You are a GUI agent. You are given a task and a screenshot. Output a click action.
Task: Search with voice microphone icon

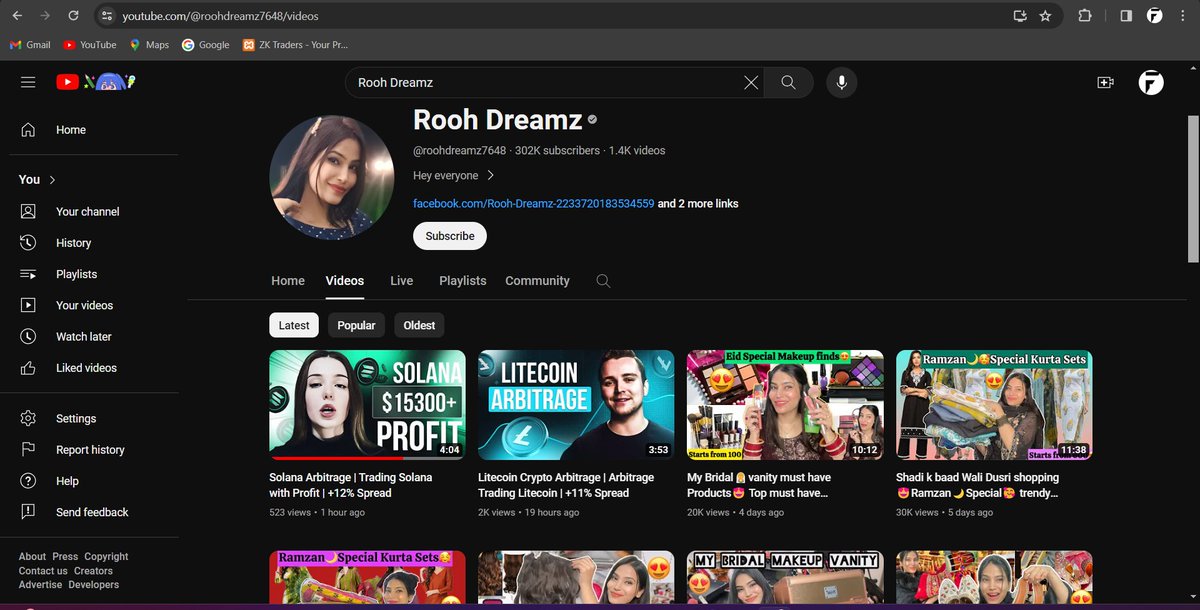[842, 82]
